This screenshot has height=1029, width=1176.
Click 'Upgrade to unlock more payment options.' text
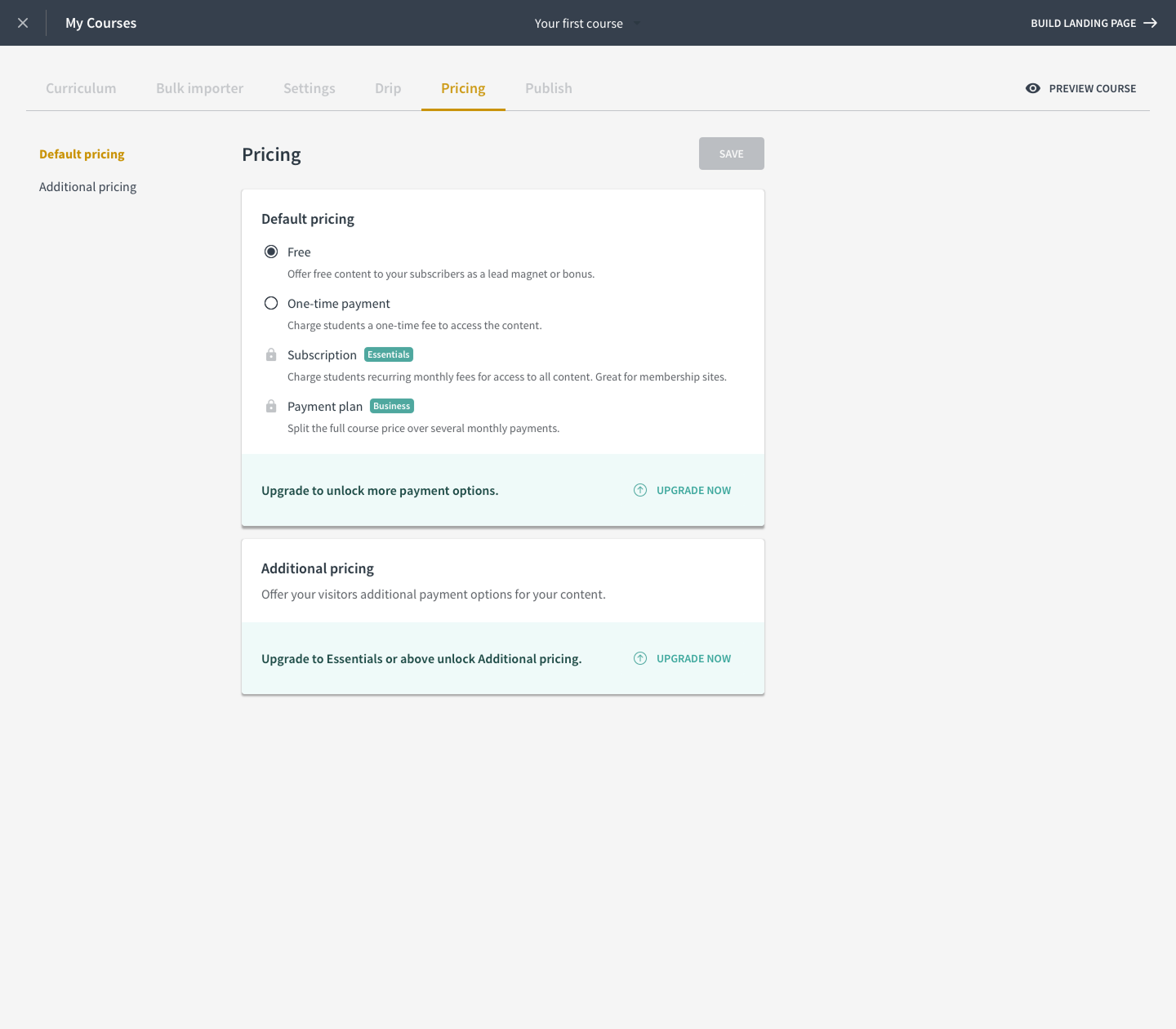[380, 490]
